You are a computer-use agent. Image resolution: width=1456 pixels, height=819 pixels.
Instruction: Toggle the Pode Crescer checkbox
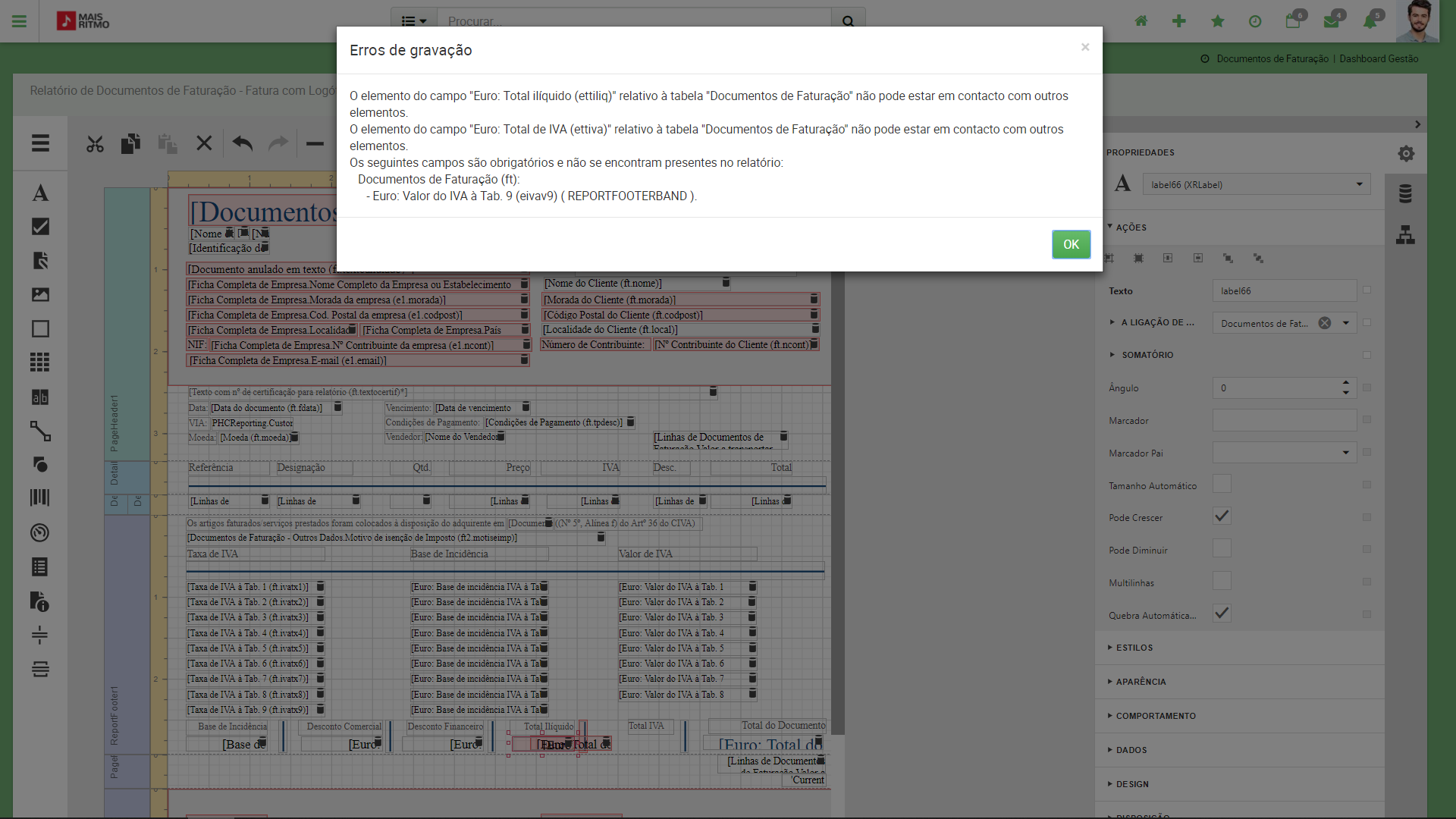[x=1221, y=516]
